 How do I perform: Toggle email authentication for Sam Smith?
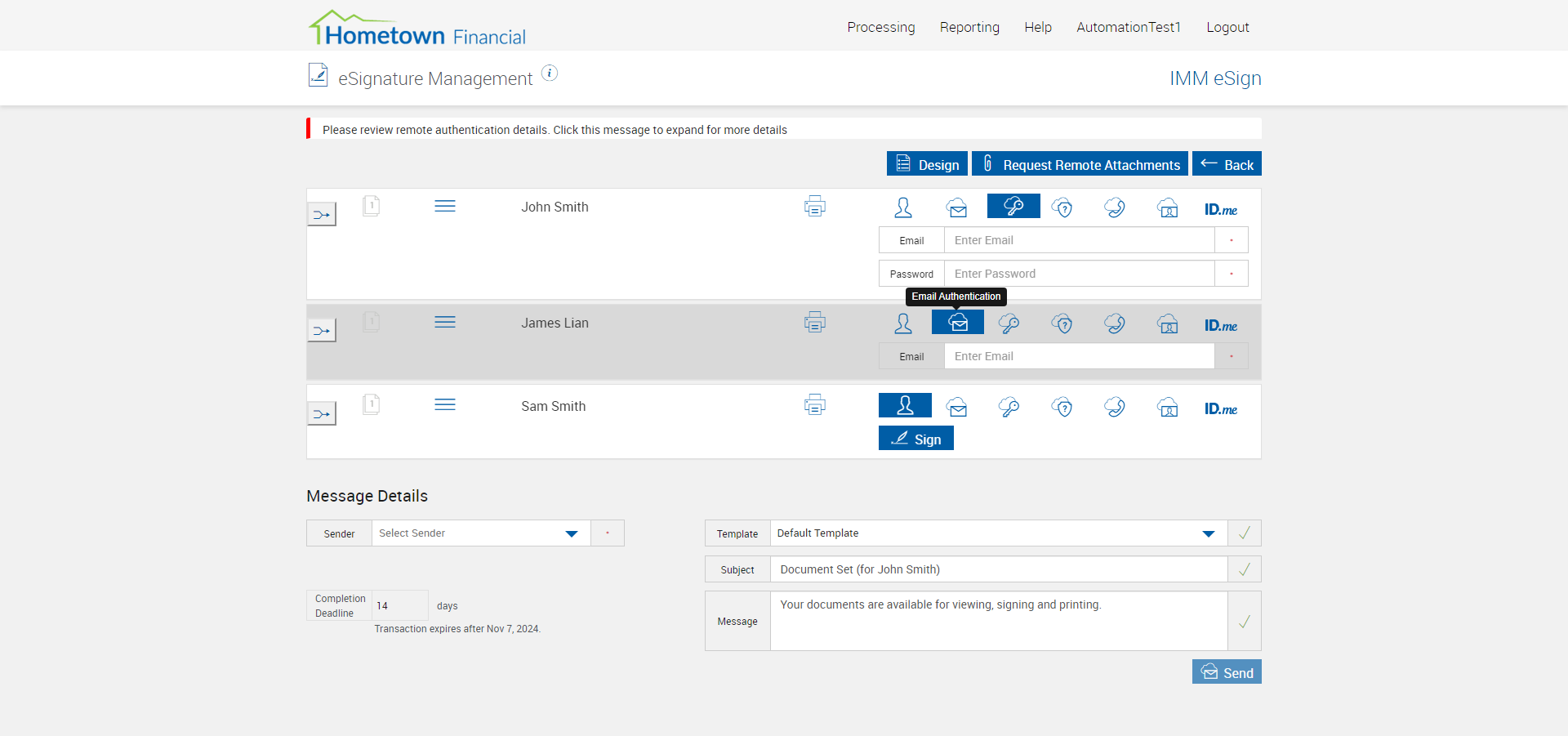[x=957, y=407]
